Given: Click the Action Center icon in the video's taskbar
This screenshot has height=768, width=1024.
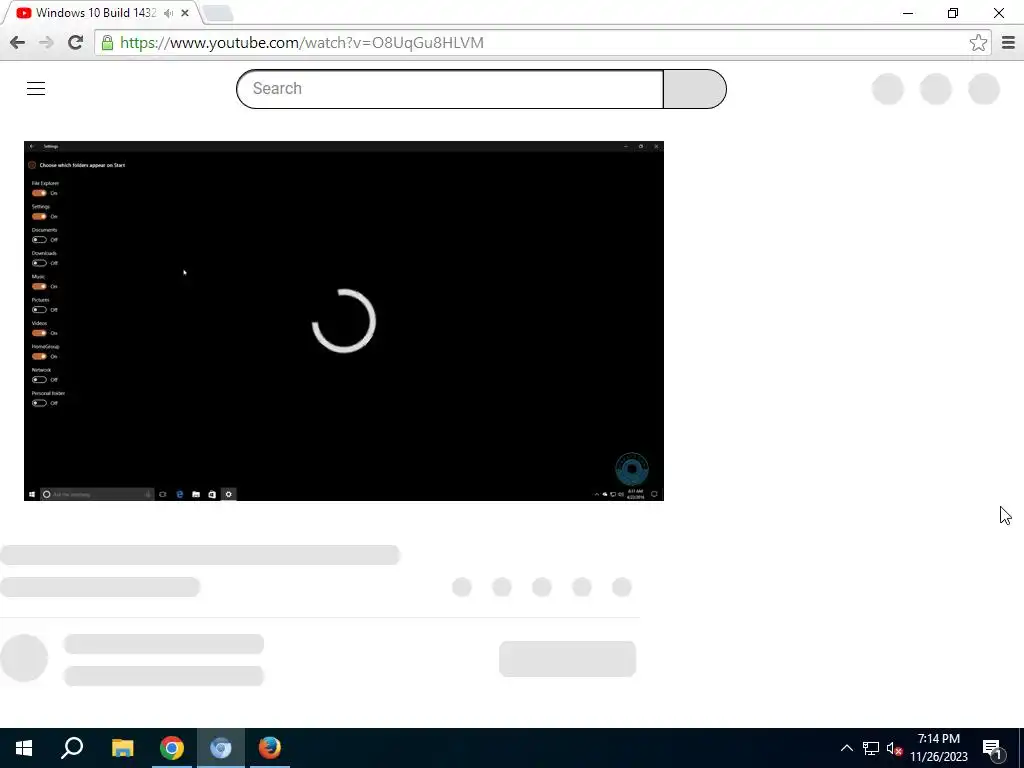Looking at the screenshot, I should pos(654,494).
